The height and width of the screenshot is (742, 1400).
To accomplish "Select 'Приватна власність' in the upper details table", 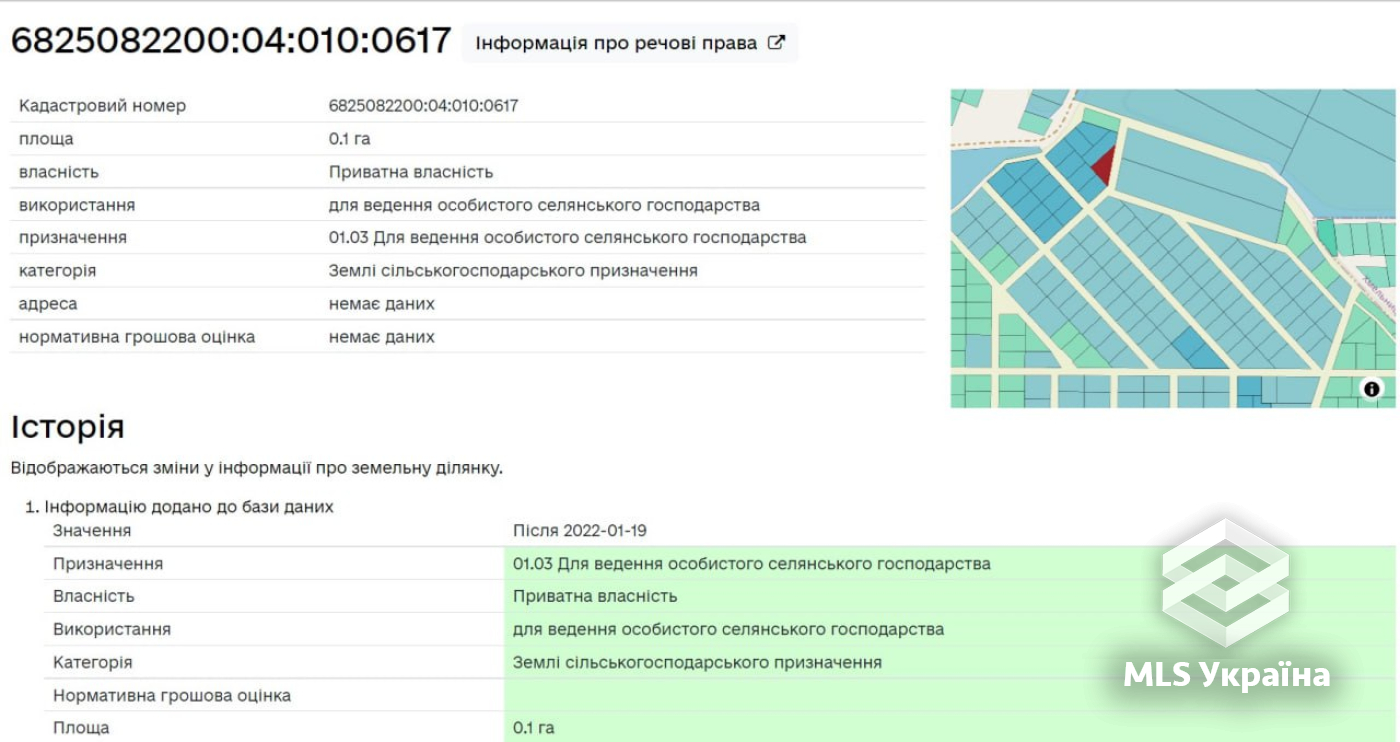I will [411, 172].
